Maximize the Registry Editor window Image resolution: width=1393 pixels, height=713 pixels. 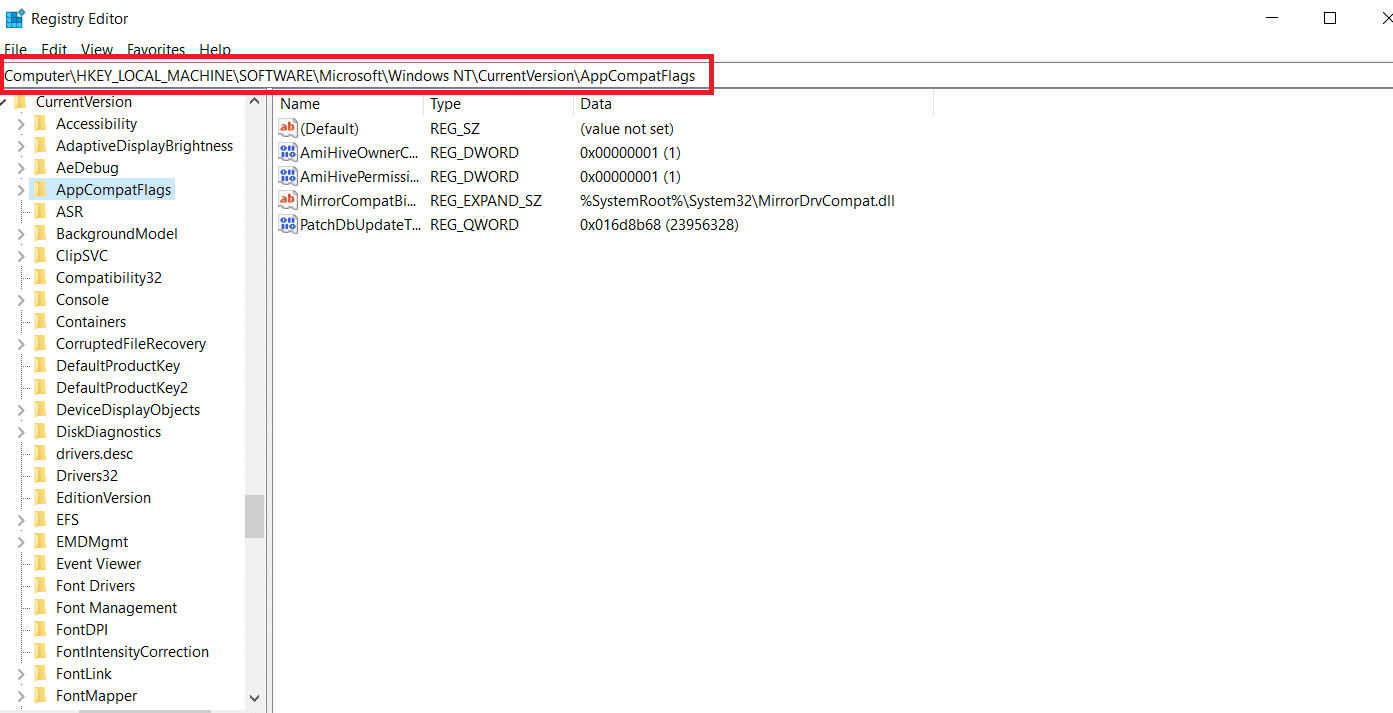(x=1330, y=18)
